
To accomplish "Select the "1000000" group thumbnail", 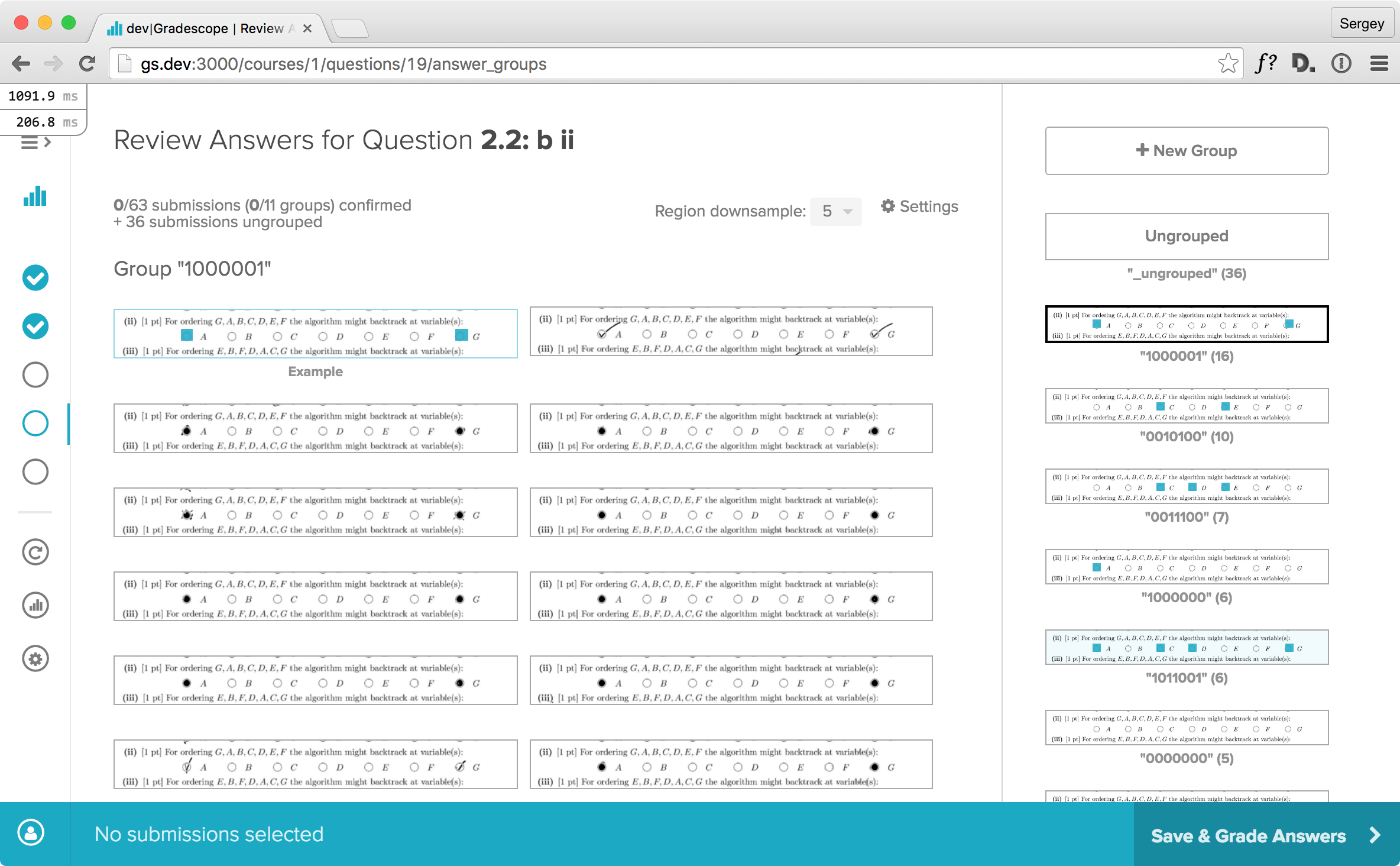I will click(x=1187, y=567).
